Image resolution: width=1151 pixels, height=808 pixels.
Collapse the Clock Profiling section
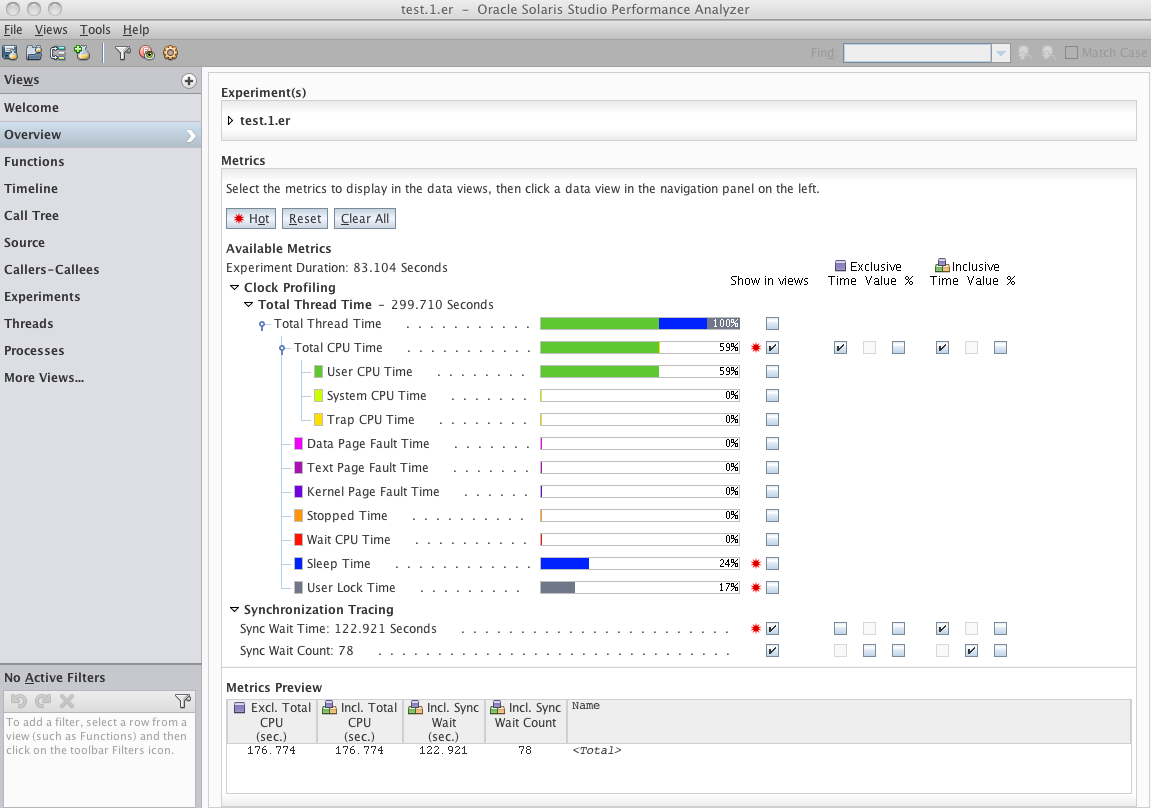234,288
